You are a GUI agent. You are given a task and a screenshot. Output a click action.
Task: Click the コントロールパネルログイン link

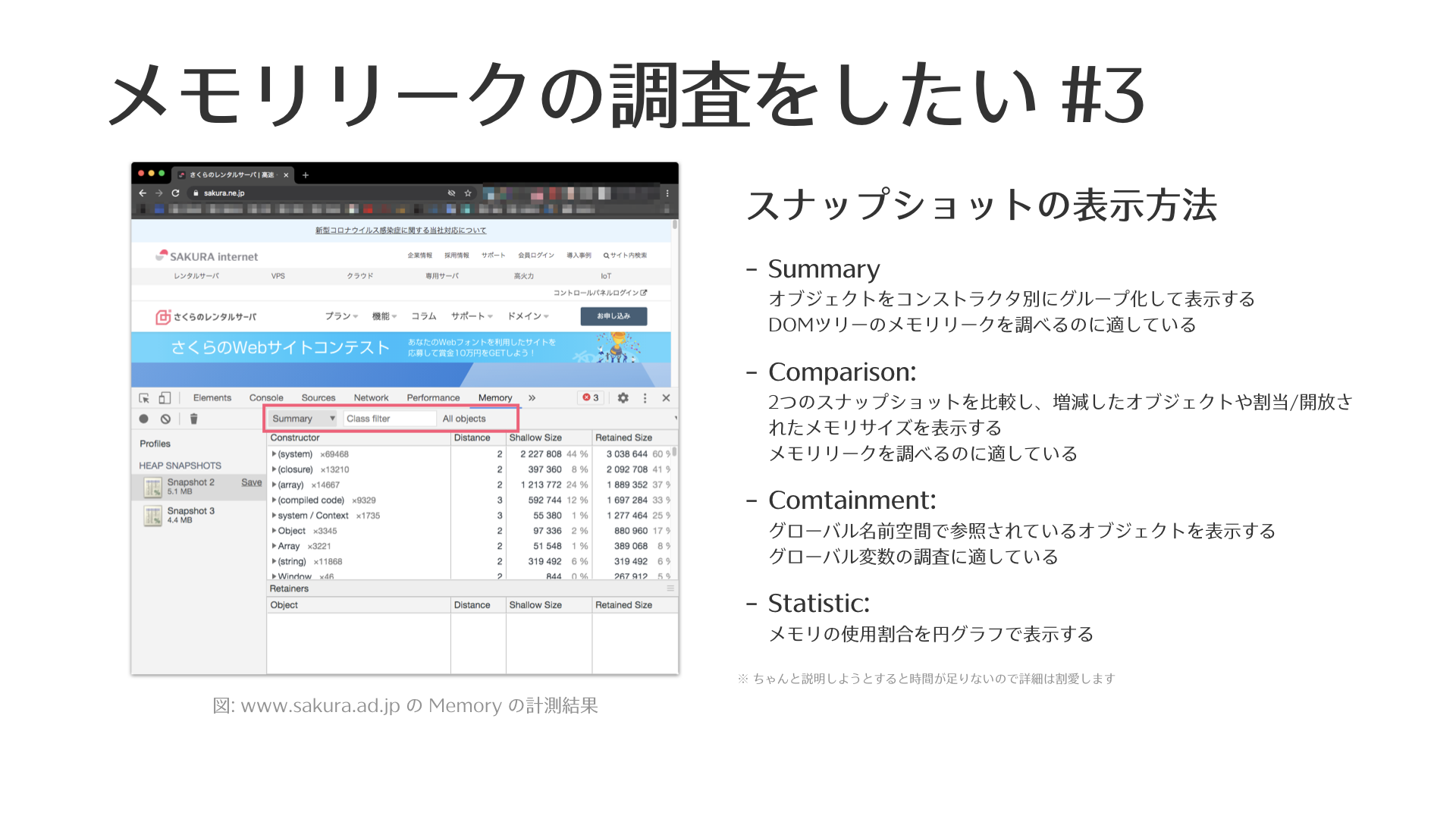(x=600, y=293)
